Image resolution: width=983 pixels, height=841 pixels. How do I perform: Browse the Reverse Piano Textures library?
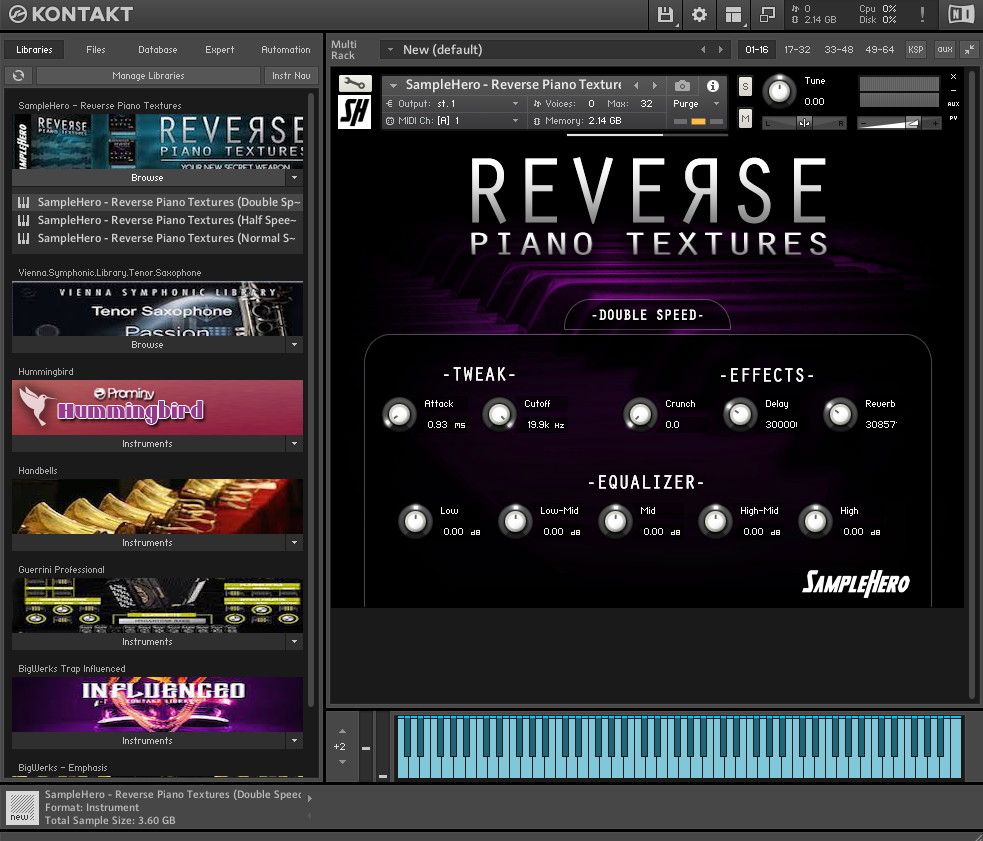click(148, 177)
